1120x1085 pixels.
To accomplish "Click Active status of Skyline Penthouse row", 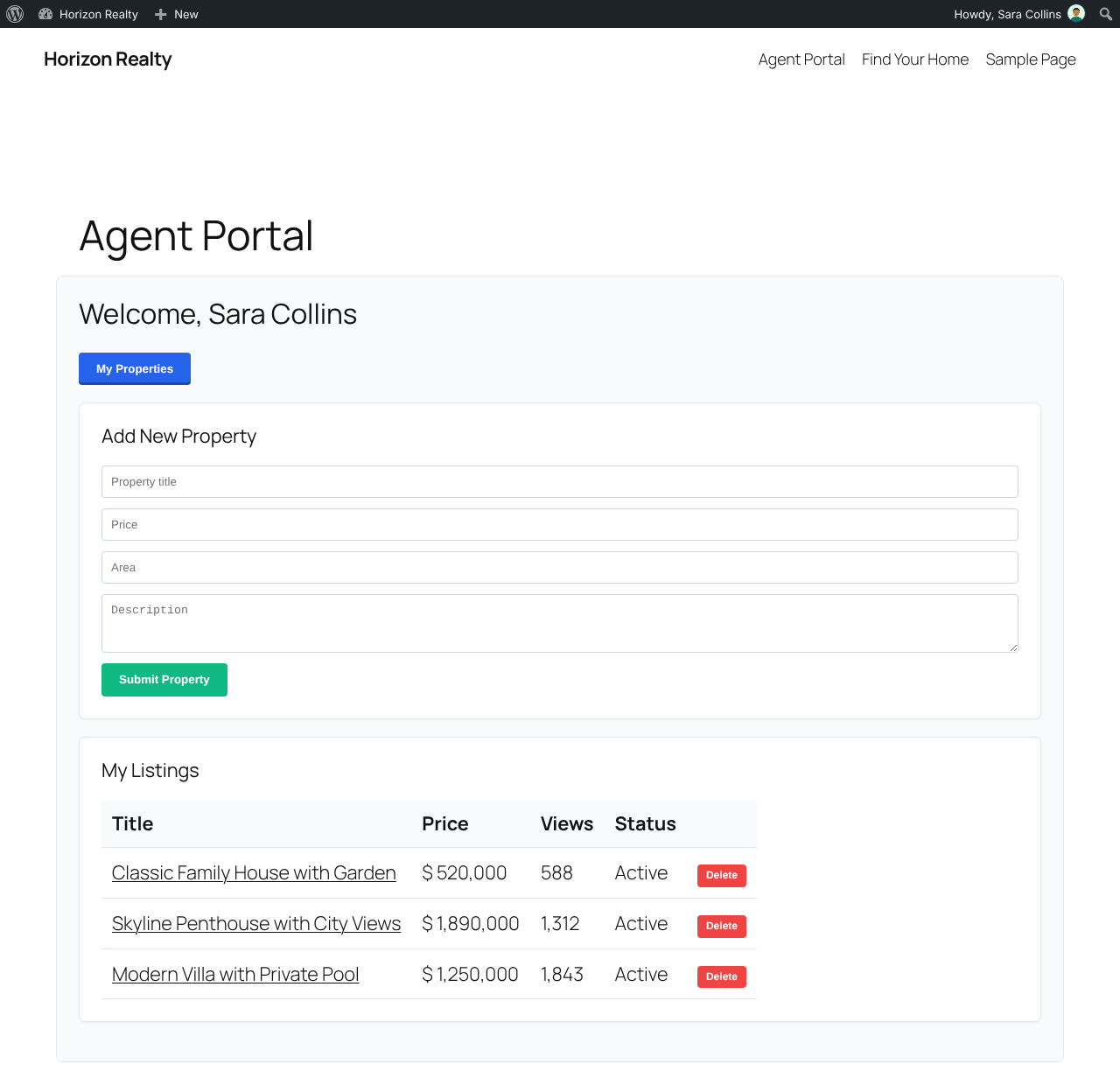I will pyautogui.click(x=641, y=924).
